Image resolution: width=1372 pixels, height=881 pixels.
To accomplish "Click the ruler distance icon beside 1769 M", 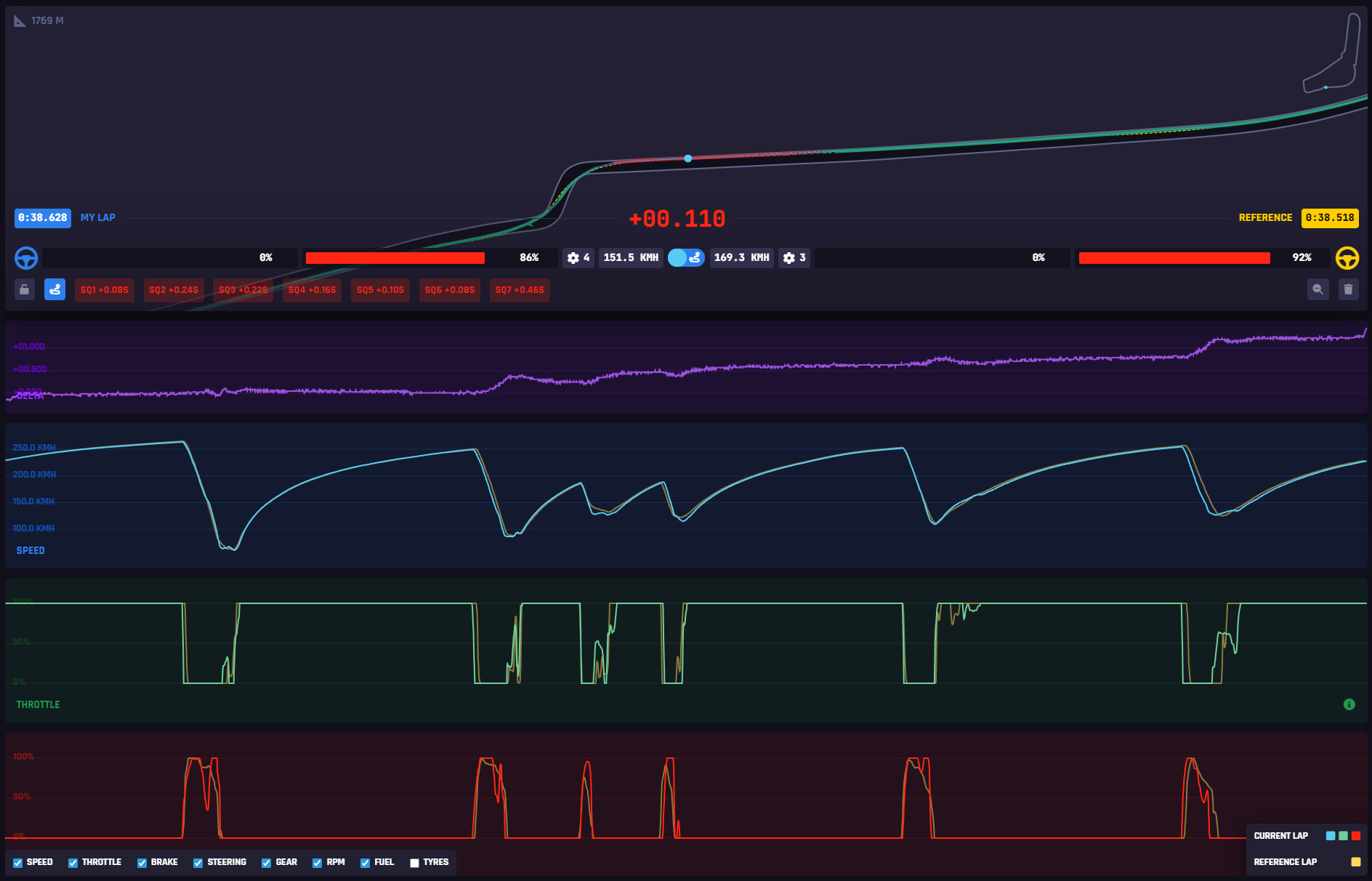I will 20,21.
